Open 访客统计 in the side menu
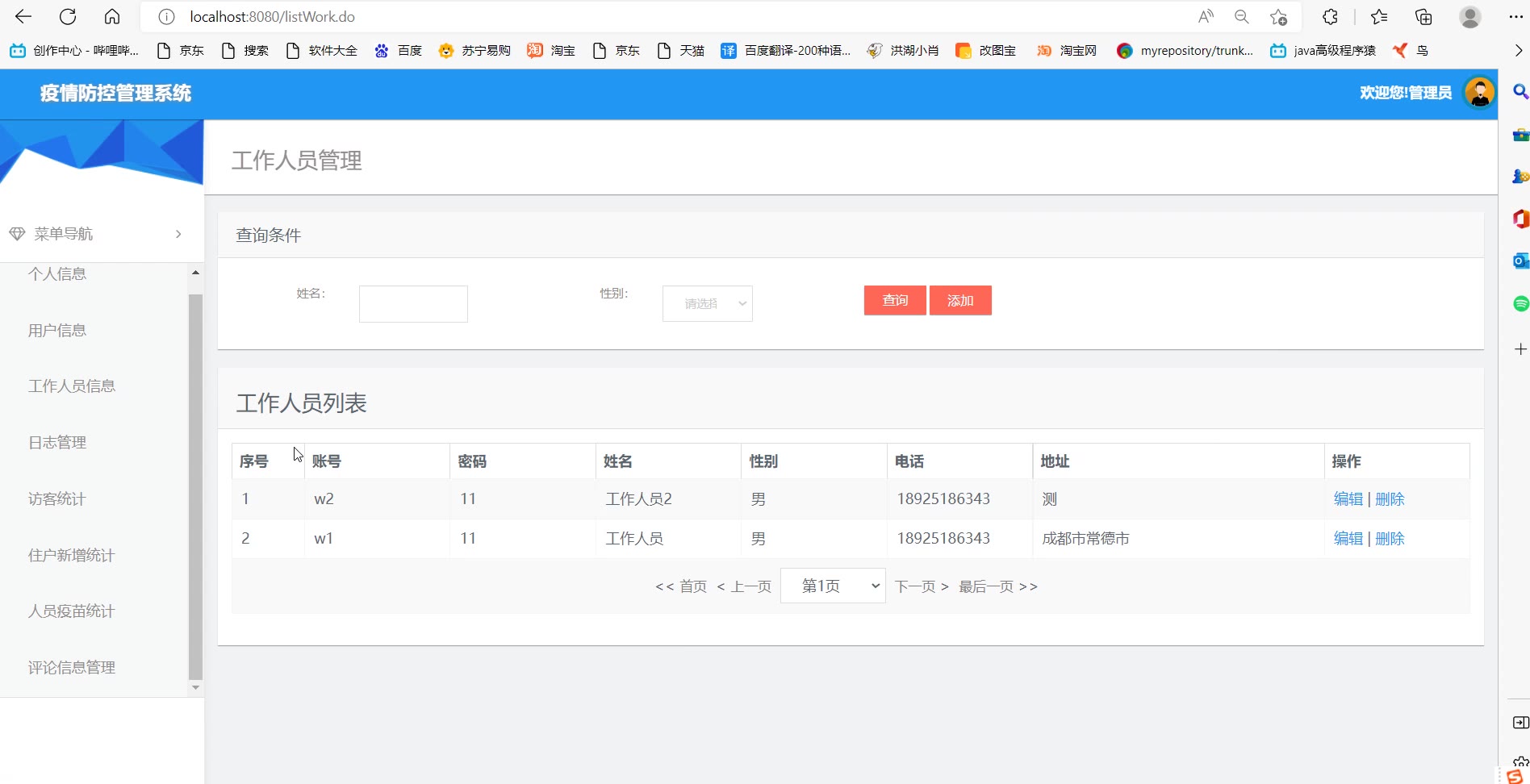 57,499
